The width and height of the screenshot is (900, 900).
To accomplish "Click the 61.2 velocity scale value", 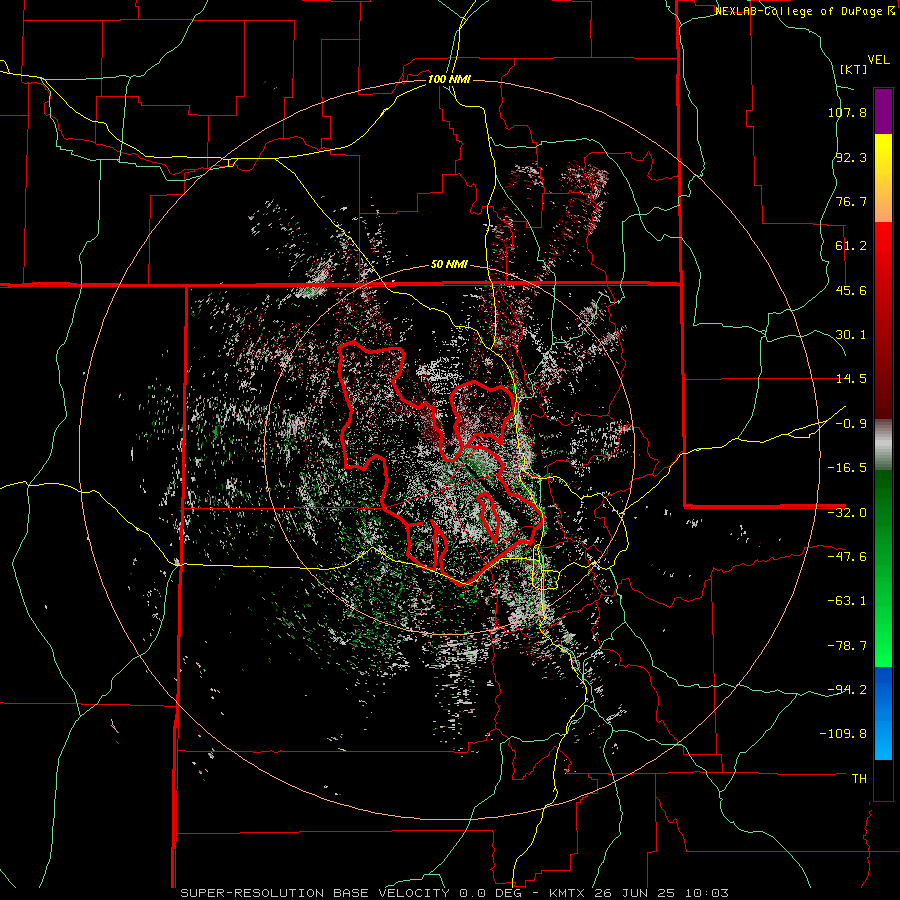I will pyautogui.click(x=851, y=246).
